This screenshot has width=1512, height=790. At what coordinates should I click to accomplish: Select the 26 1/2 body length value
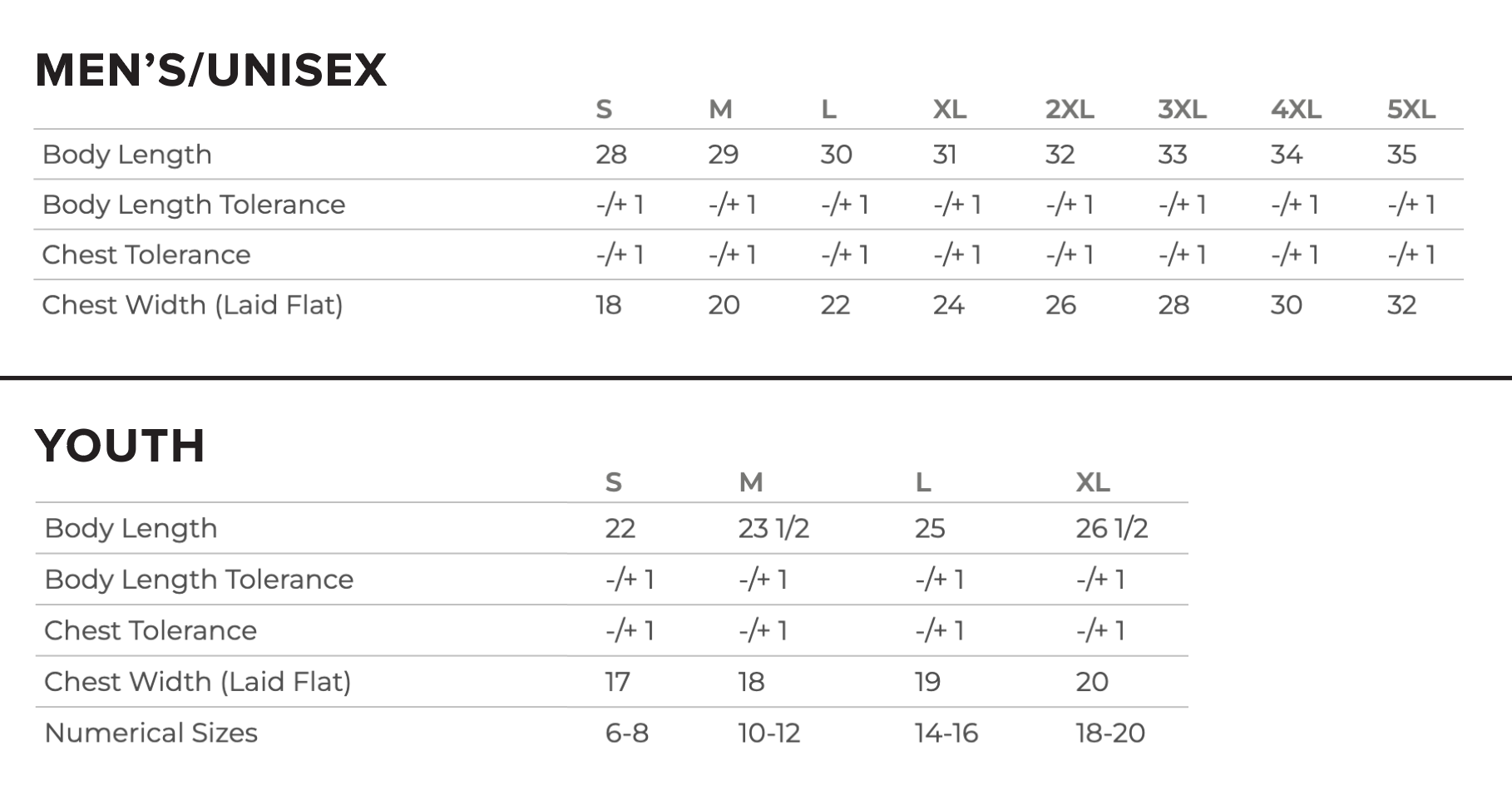[x=1111, y=529]
